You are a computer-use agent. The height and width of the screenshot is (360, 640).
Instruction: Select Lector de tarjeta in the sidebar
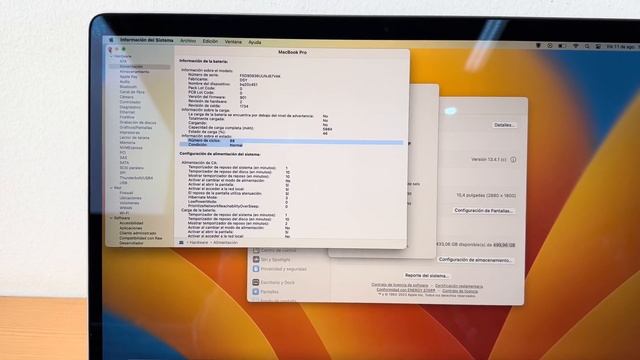[135, 138]
